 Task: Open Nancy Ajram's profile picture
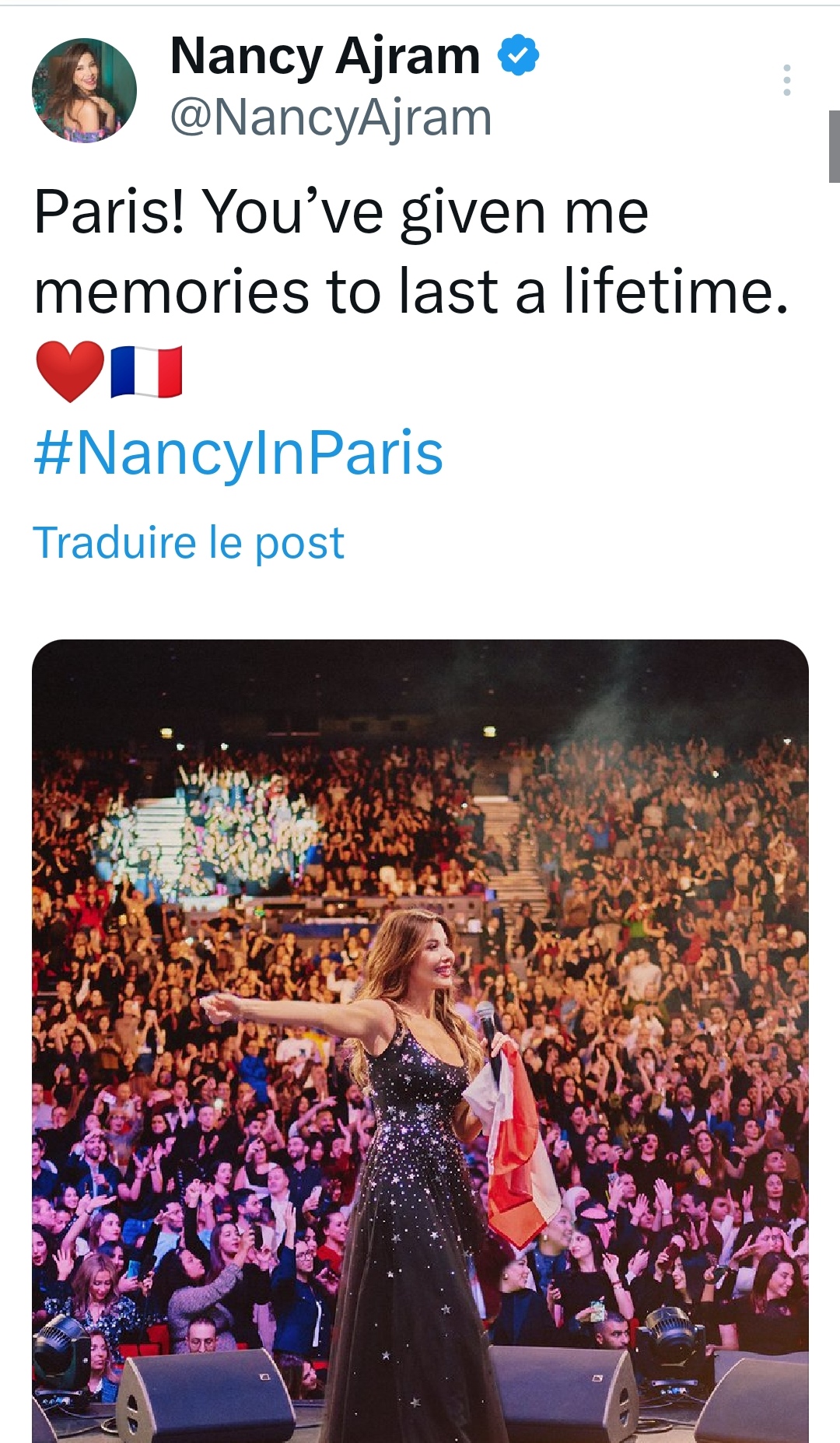point(84,90)
